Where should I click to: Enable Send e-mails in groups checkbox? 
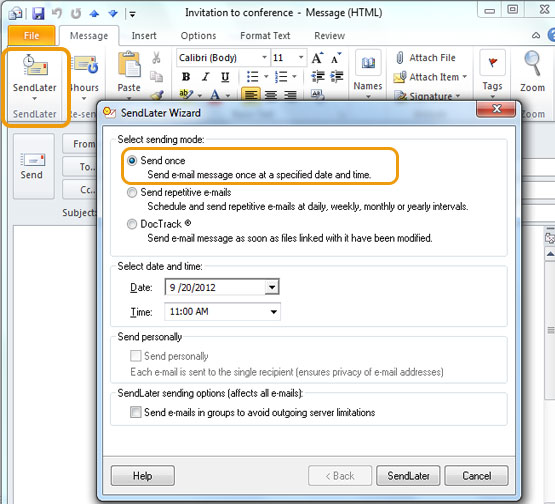tap(136, 412)
